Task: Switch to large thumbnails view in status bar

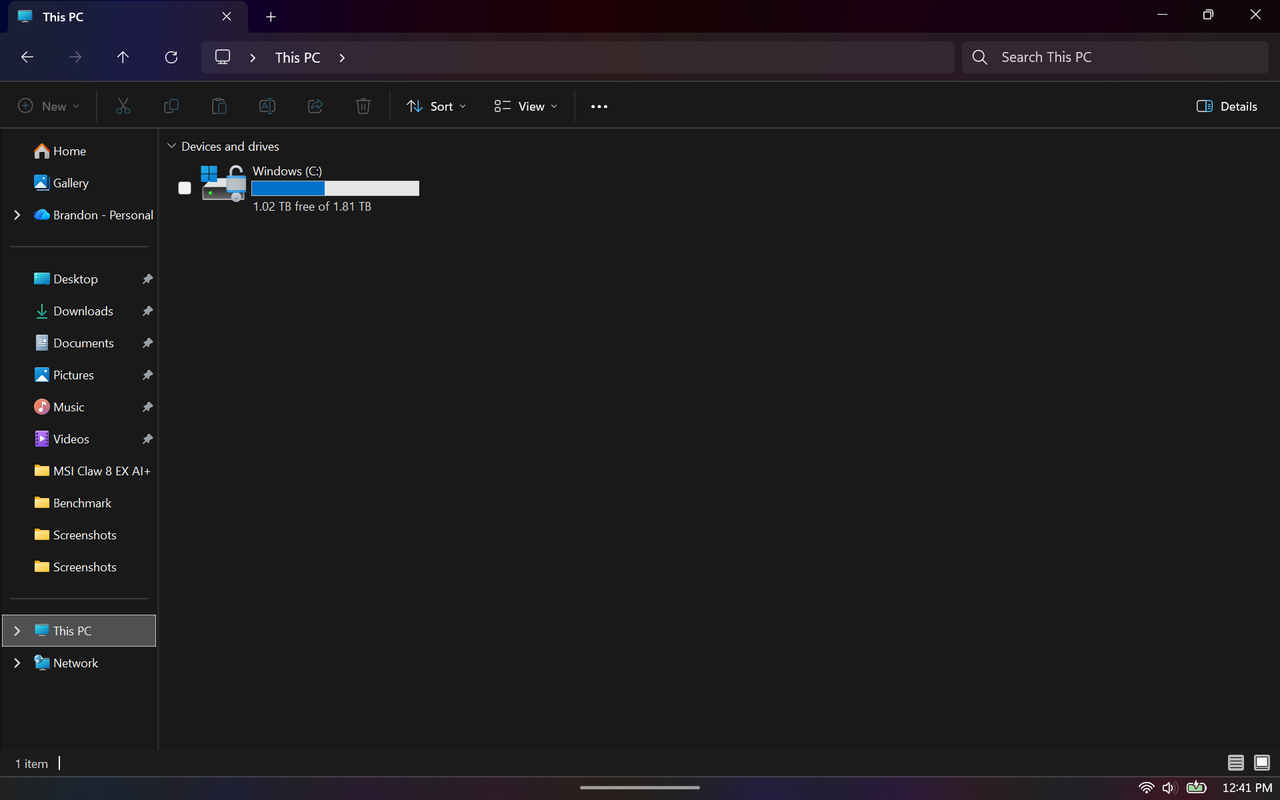Action: (1262, 763)
